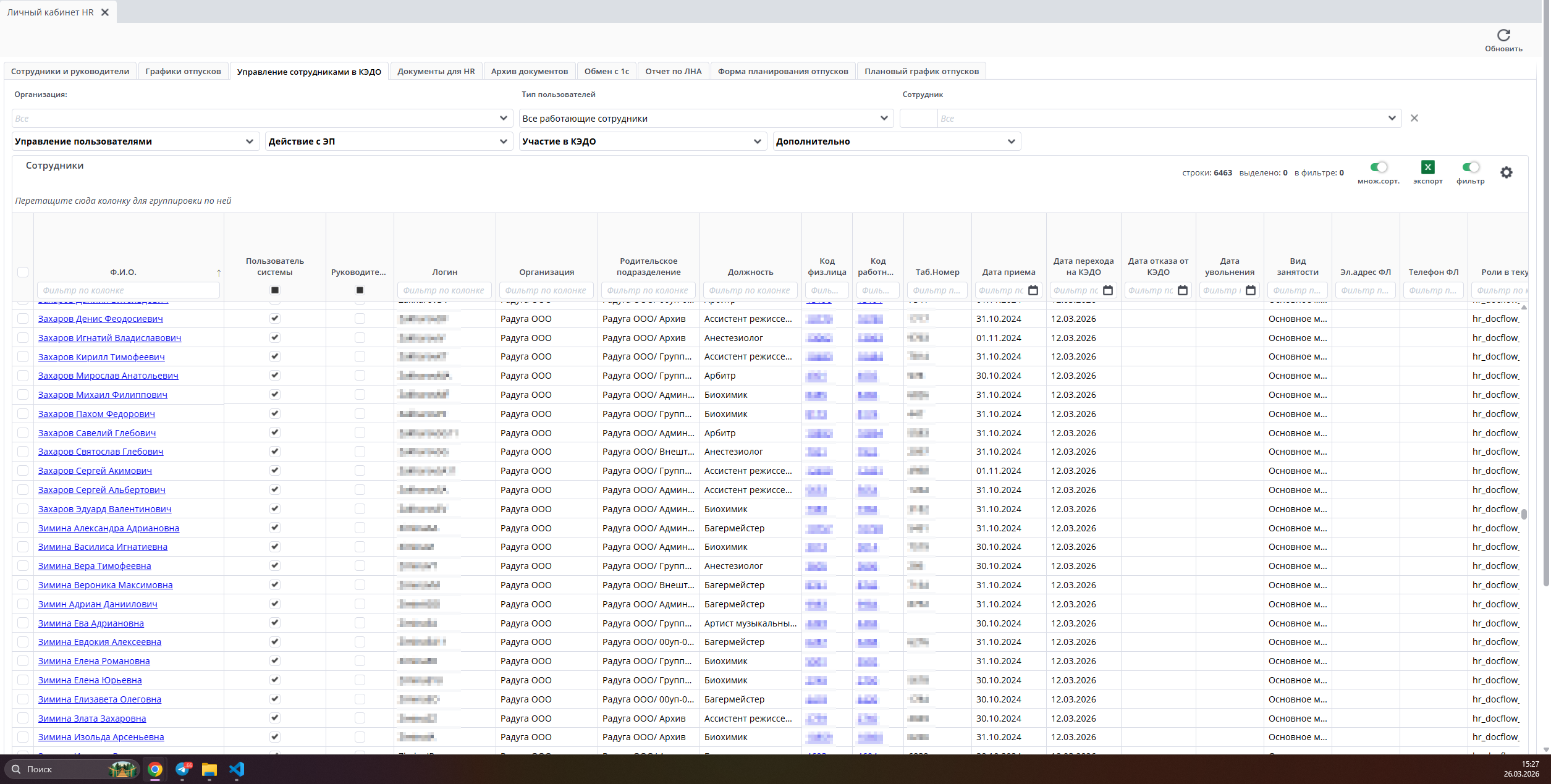Screen dimensions: 1551x784
Task: Open Зимина Вера Тимофеевна employee link
Action: (x=95, y=566)
